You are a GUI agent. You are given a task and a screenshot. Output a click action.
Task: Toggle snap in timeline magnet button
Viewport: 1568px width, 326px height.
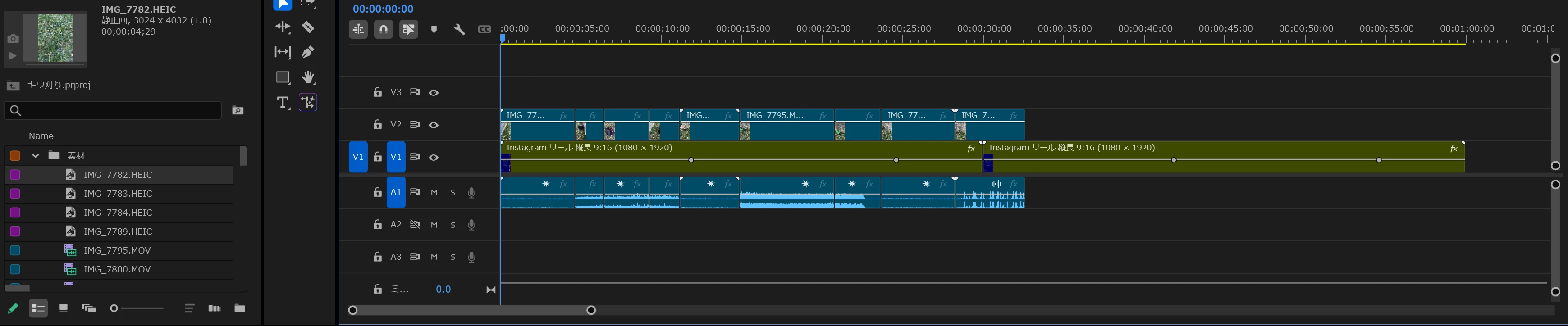[384, 28]
